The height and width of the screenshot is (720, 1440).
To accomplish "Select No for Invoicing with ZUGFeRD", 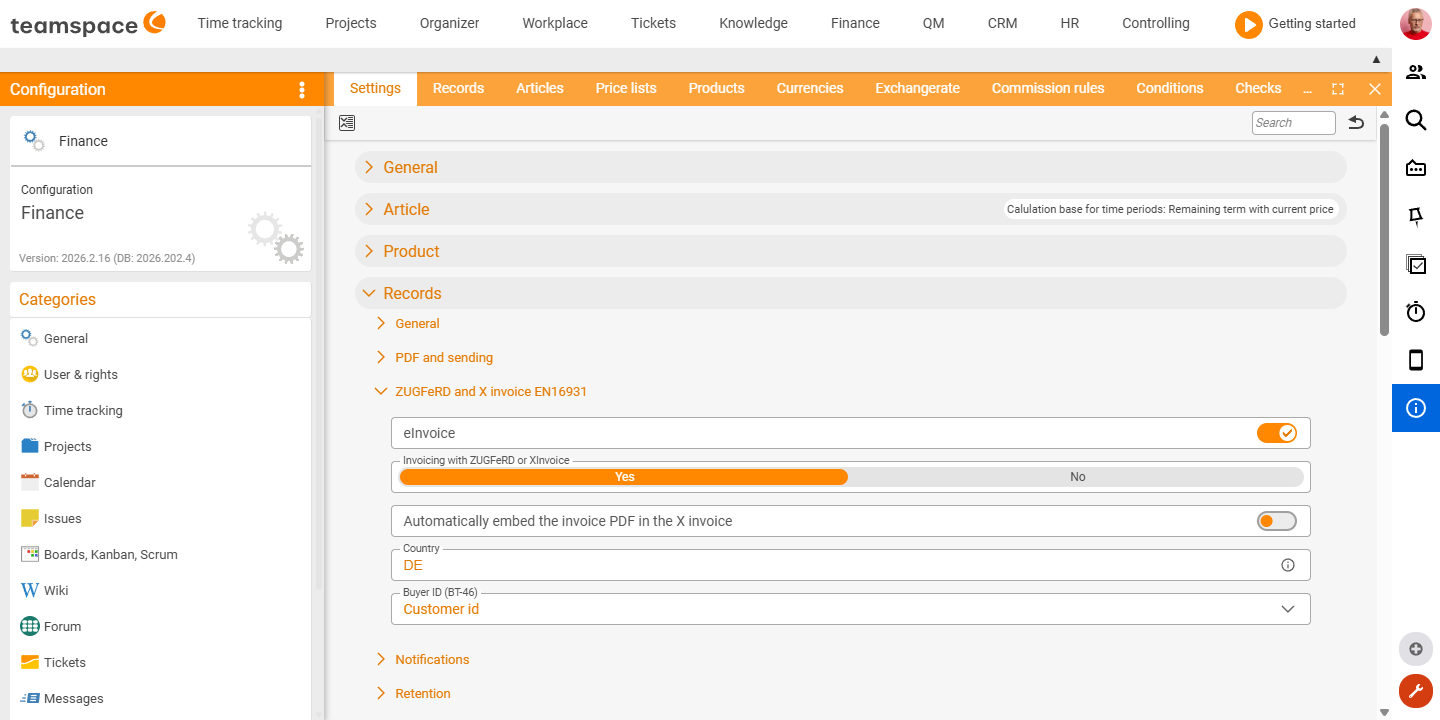I will coord(1077,477).
